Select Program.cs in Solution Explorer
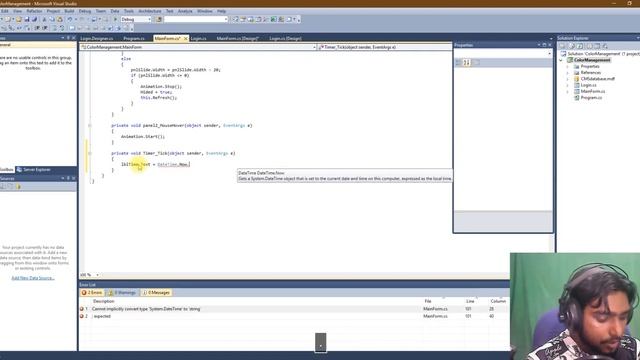 (x=591, y=98)
